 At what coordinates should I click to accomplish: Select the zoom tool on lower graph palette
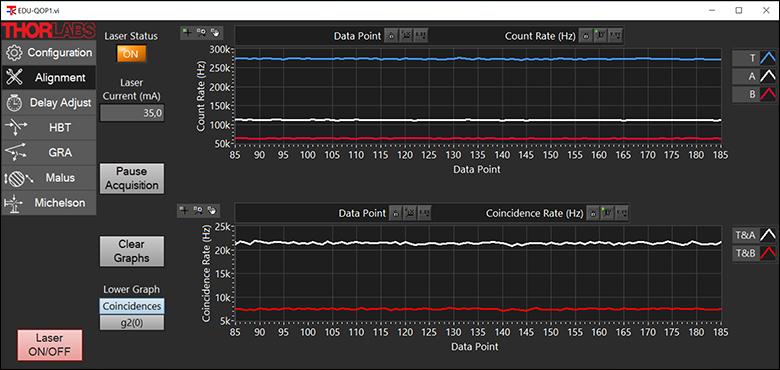(x=198, y=211)
